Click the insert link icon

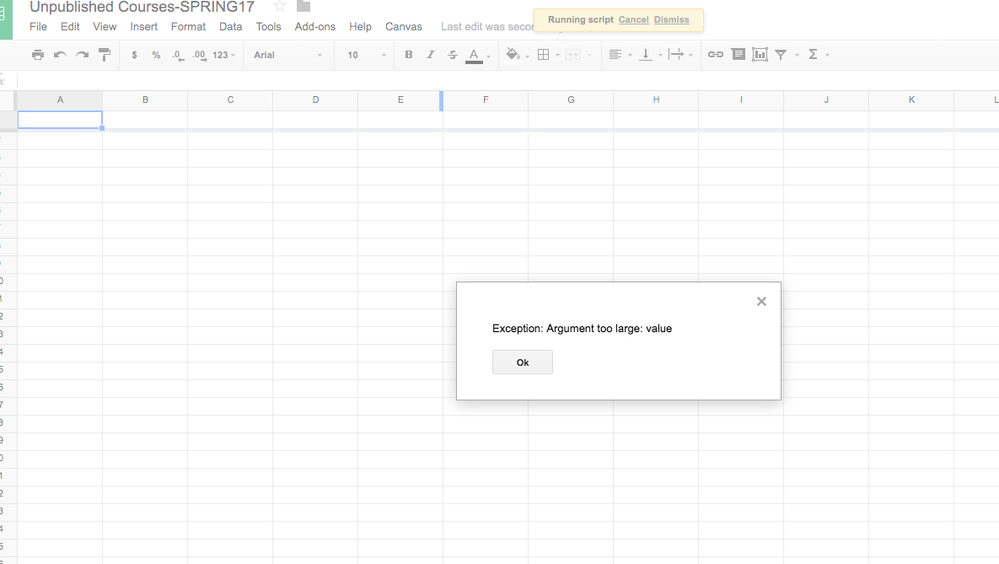pos(715,55)
